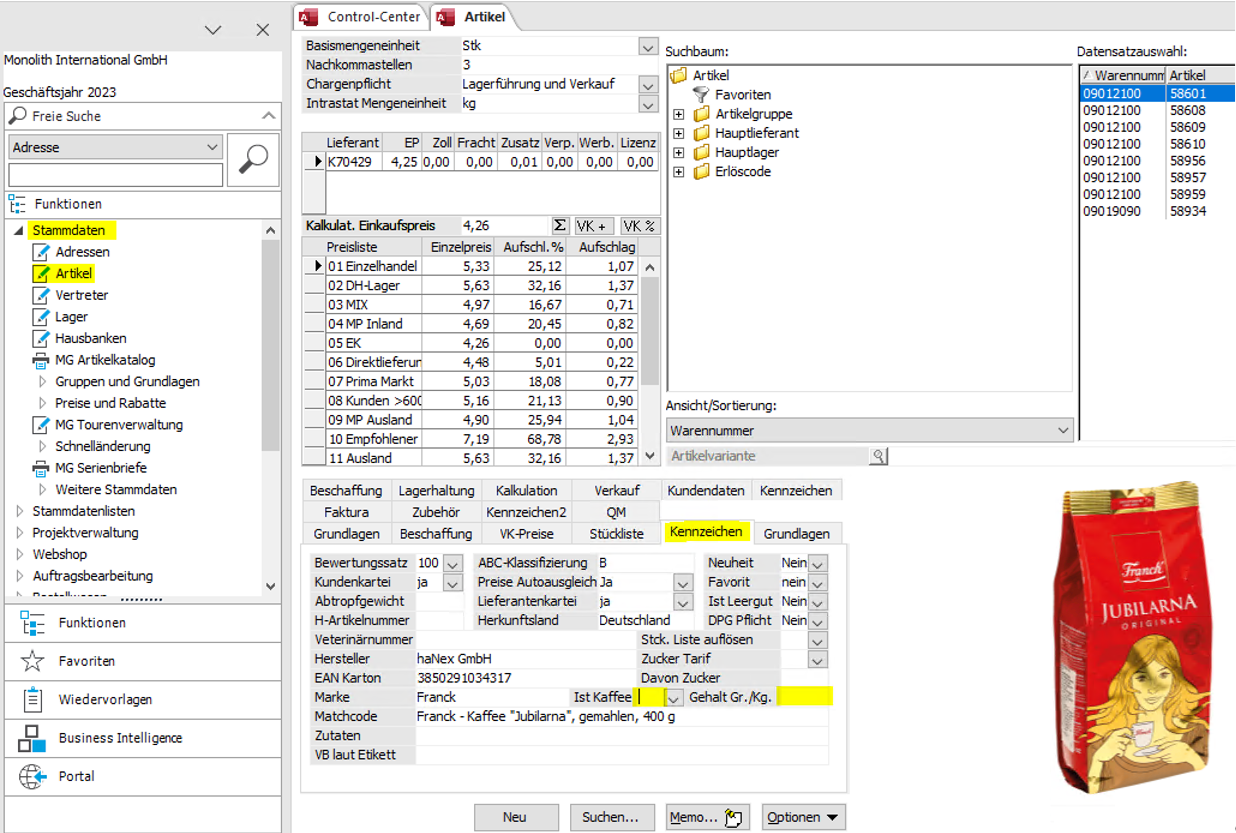Select the Vertreter item under Stammdaten
The height and width of the screenshot is (833, 1236).
click(82, 295)
